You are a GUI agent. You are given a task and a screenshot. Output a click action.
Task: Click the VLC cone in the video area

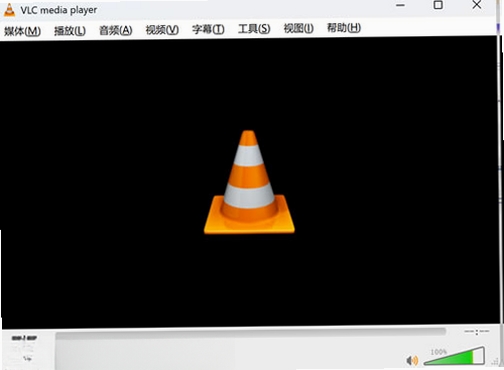pos(249,182)
